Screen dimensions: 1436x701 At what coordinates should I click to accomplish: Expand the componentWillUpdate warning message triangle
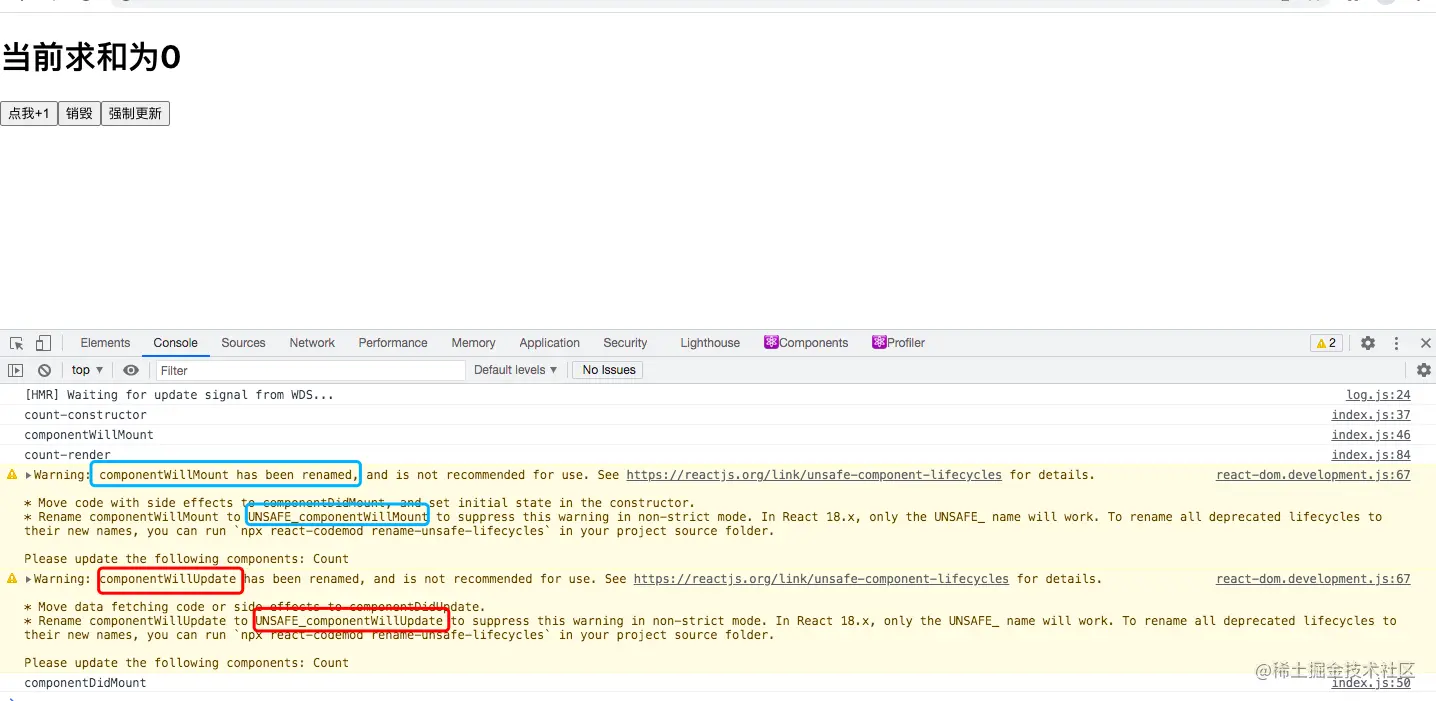(x=28, y=579)
